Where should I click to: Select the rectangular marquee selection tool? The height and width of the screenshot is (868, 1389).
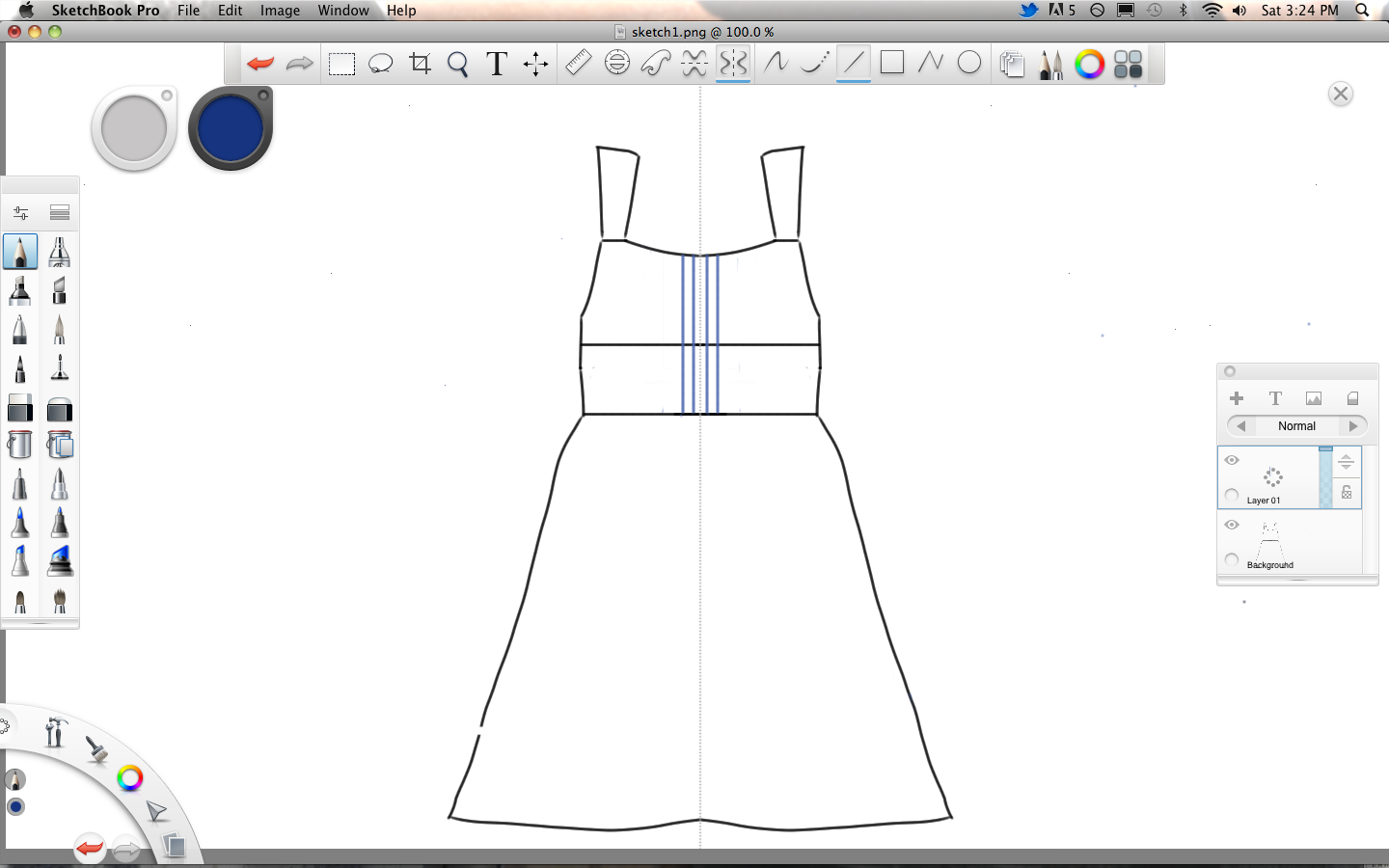point(341,65)
